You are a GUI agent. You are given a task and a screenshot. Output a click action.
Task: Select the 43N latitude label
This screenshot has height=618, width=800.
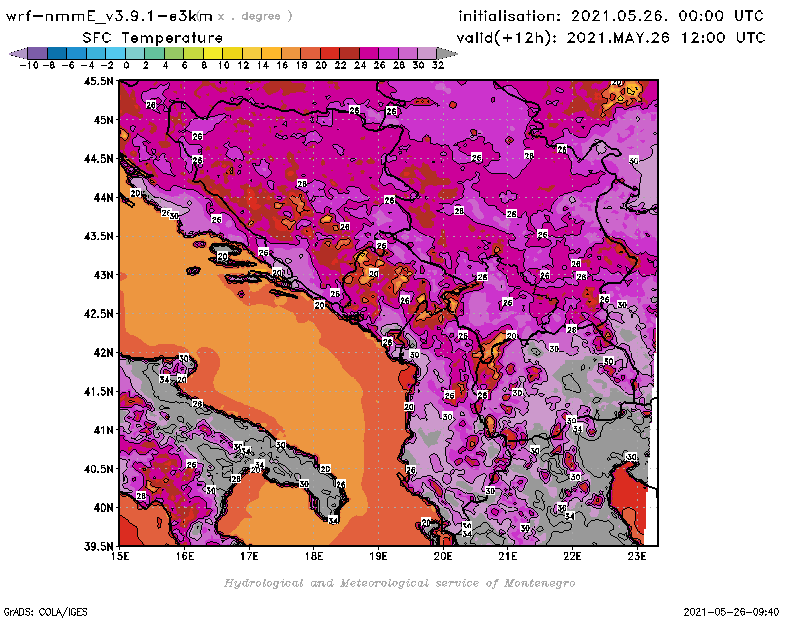point(103,275)
